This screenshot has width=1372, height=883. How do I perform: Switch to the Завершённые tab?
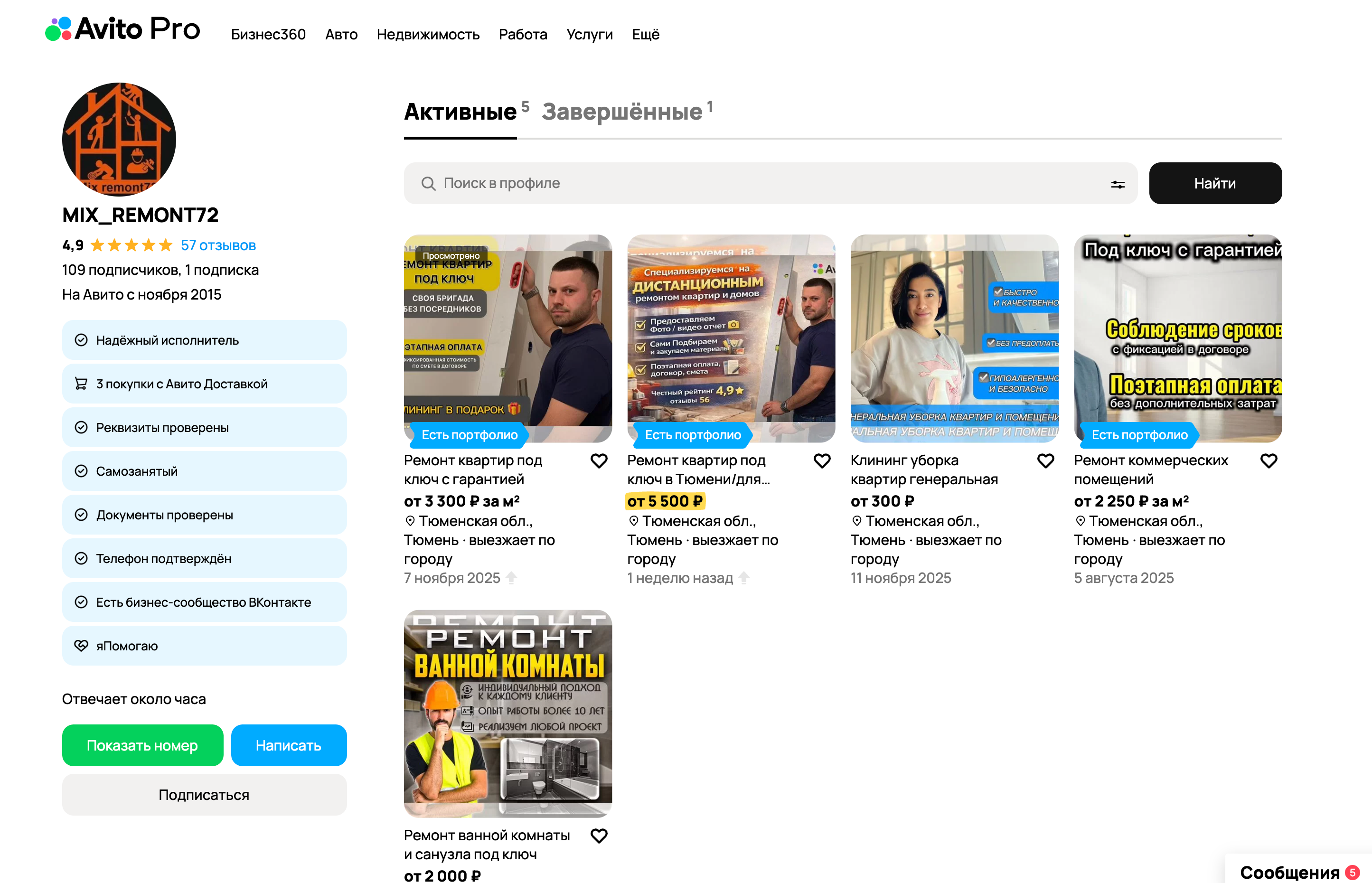click(621, 112)
